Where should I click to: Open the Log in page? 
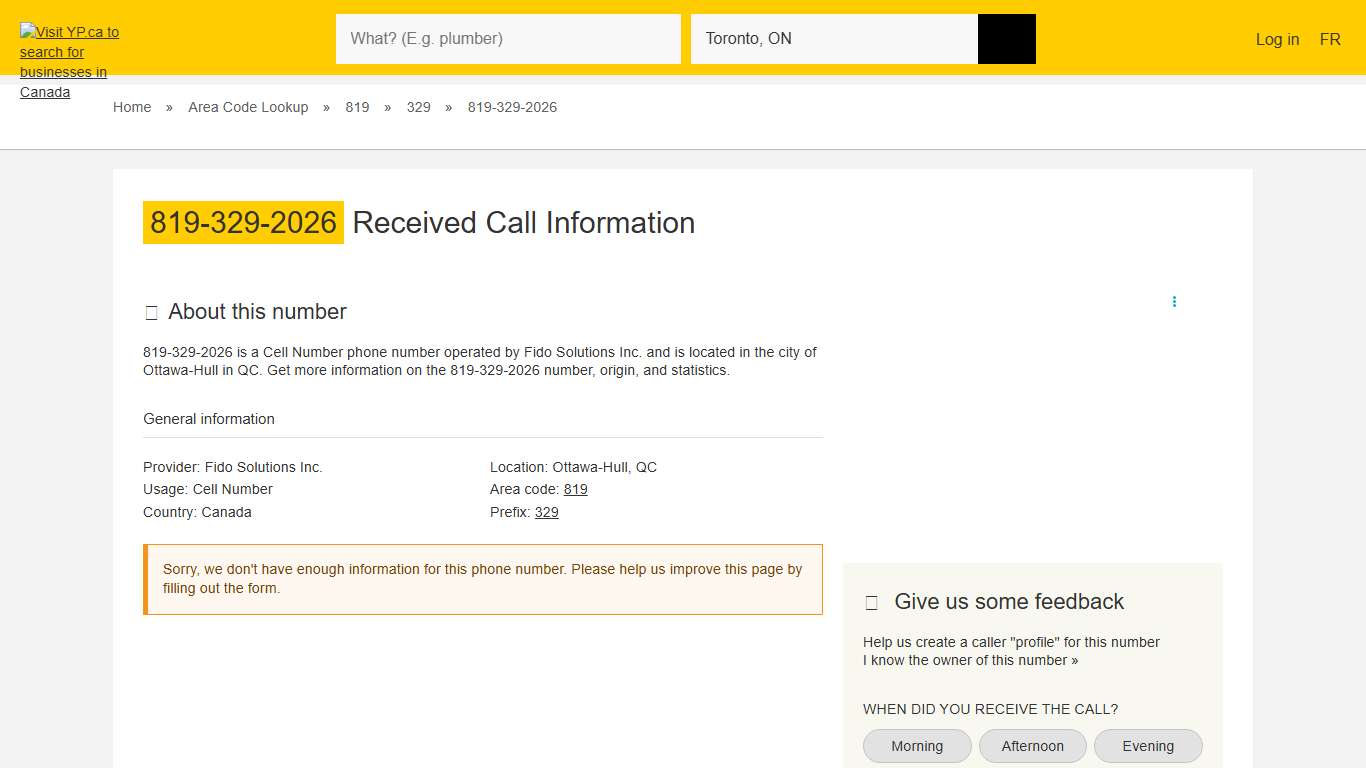(1277, 39)
